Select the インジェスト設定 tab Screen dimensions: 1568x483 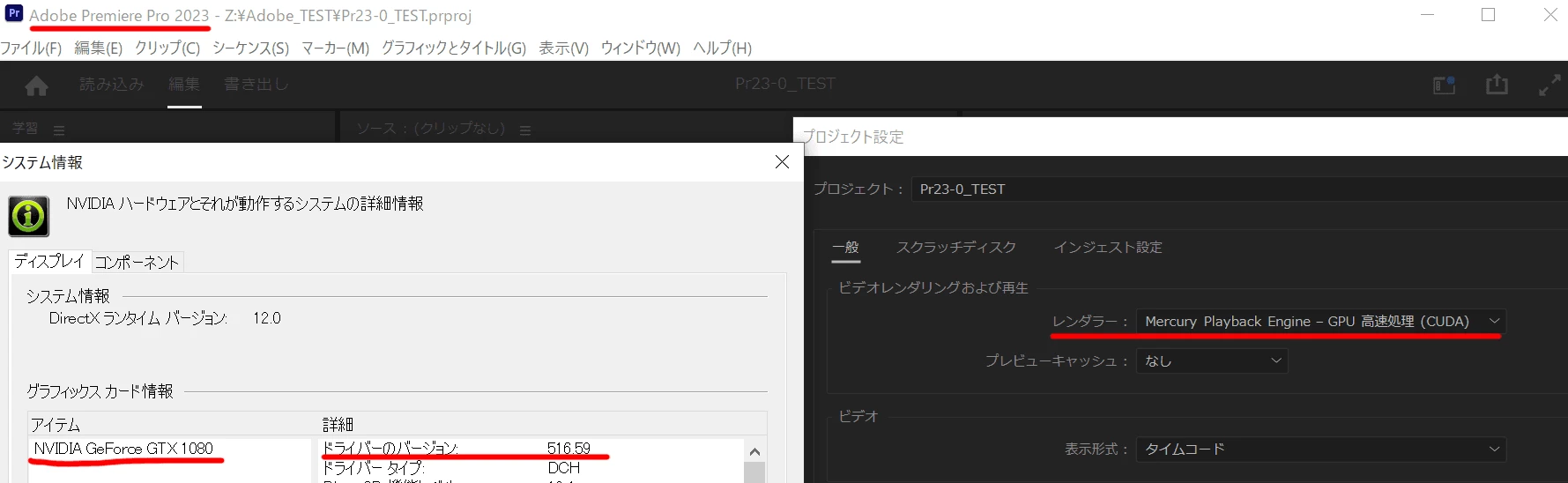click(1108, 248)
